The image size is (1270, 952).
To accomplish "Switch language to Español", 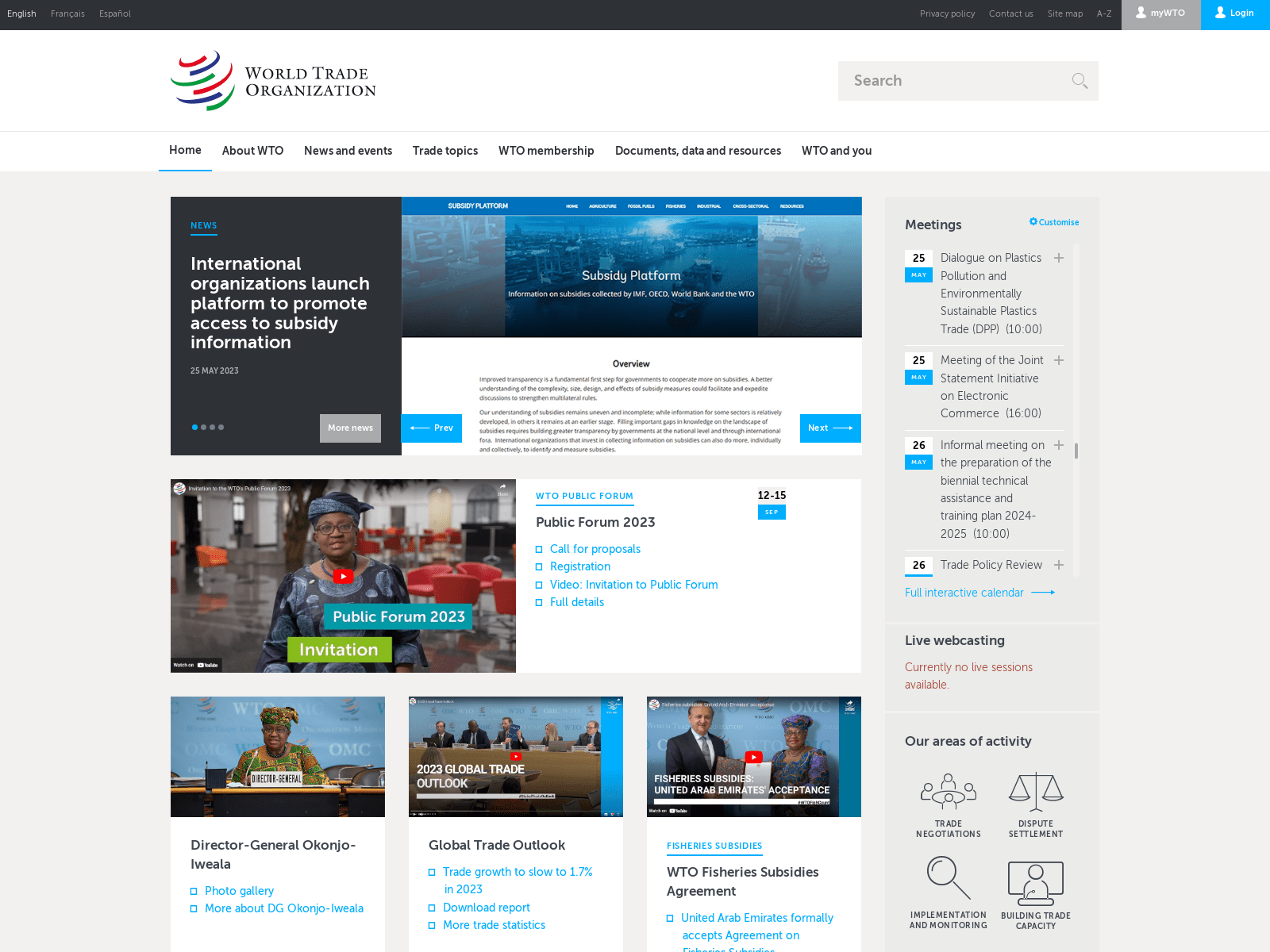I will click(115, 13).
